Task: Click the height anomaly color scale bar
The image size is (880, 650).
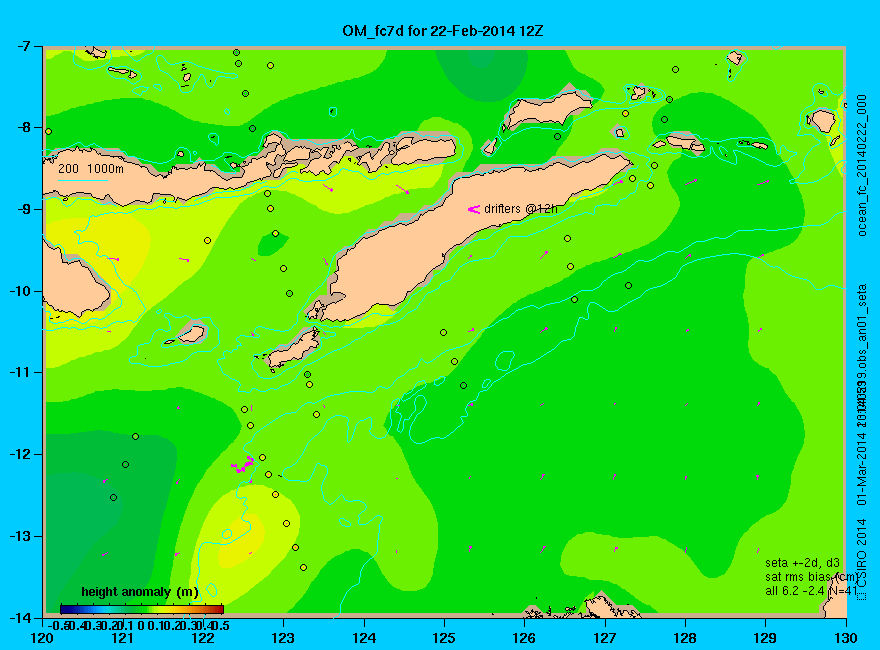Action: 142,609
